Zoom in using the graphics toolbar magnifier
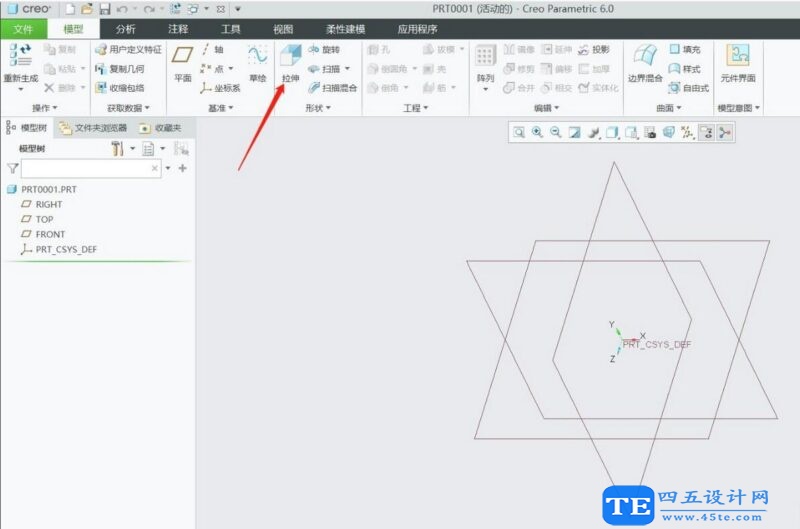Screen dimensions: 800x529 tap(537, 132)
